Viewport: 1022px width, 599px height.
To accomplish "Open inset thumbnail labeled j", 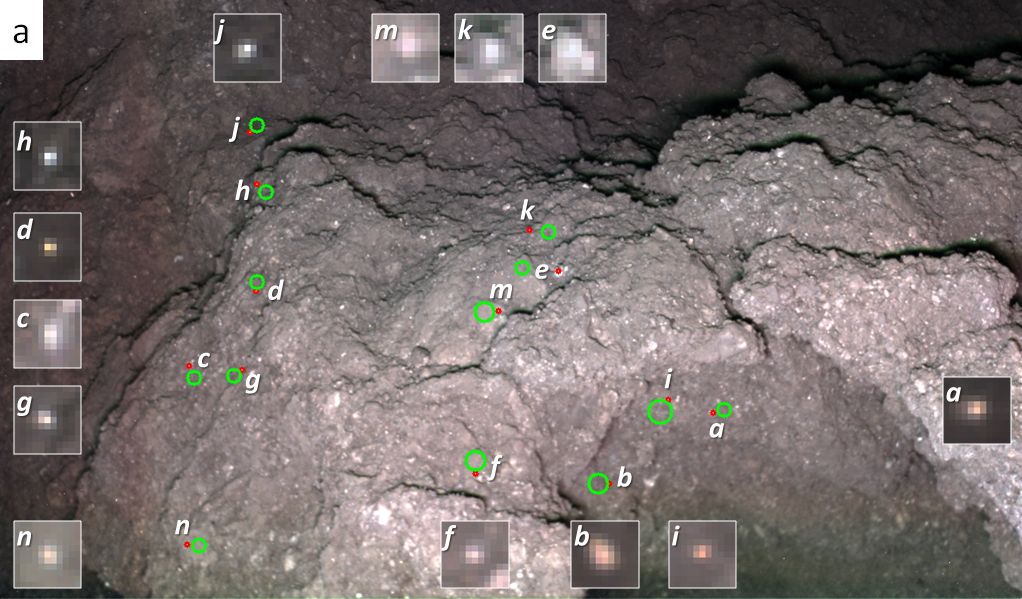I will (x=247, y=48).
